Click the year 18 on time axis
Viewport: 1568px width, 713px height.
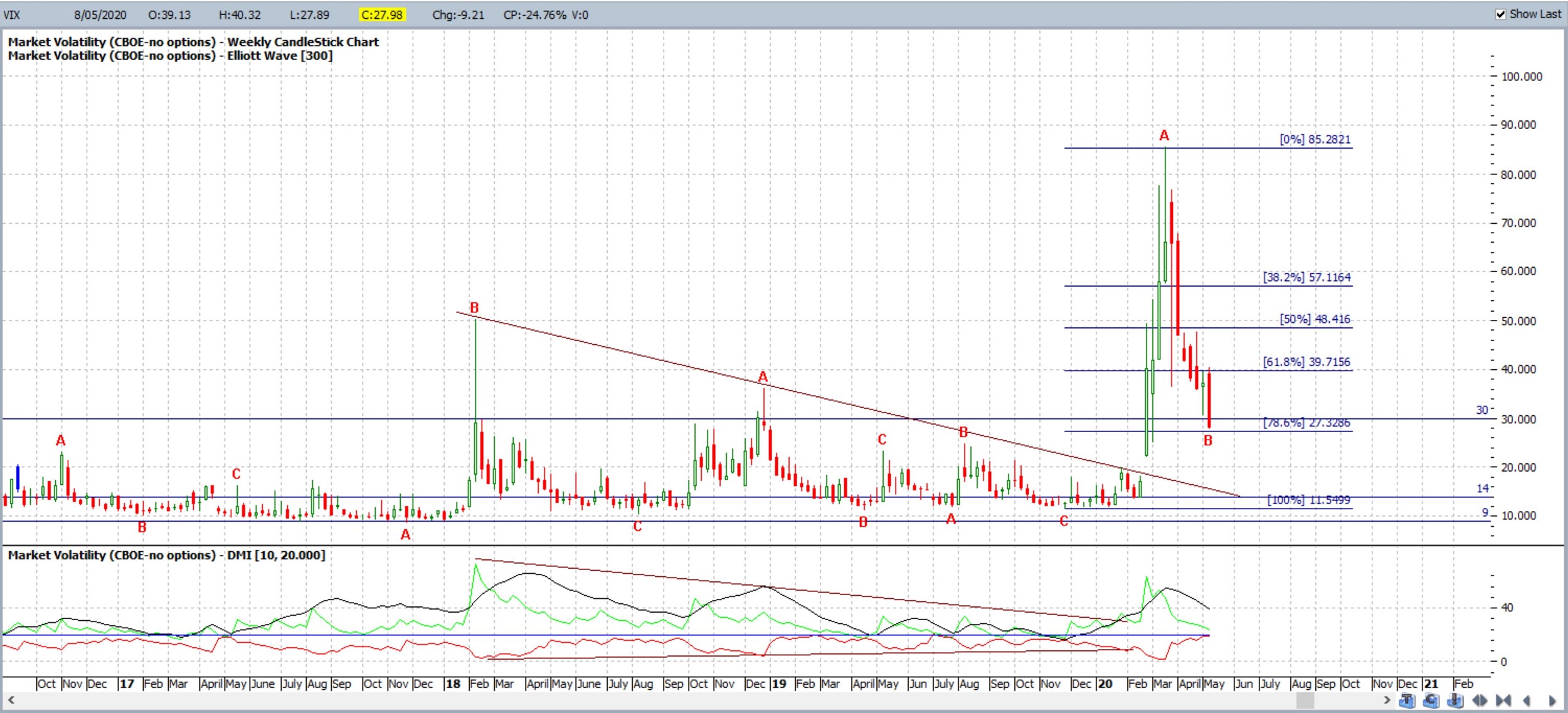click(453, 684)
